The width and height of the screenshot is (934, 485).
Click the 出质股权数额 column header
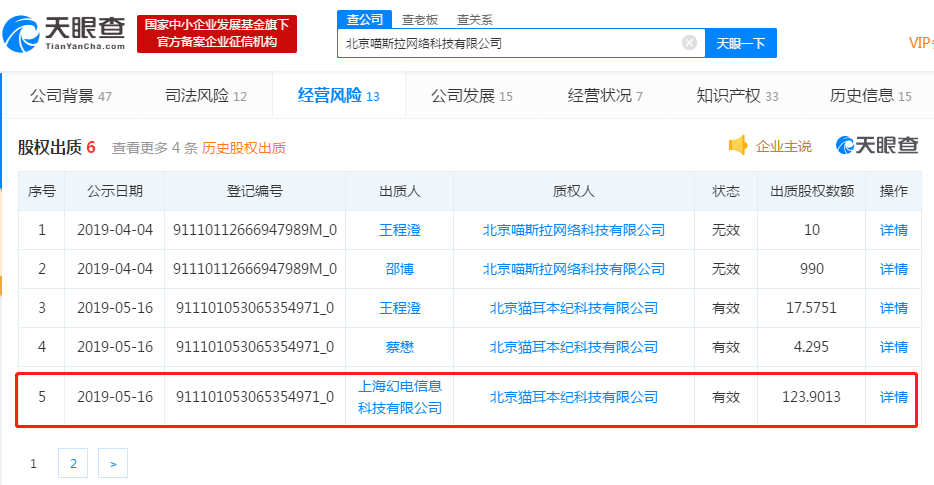click(x=811, y=191)
